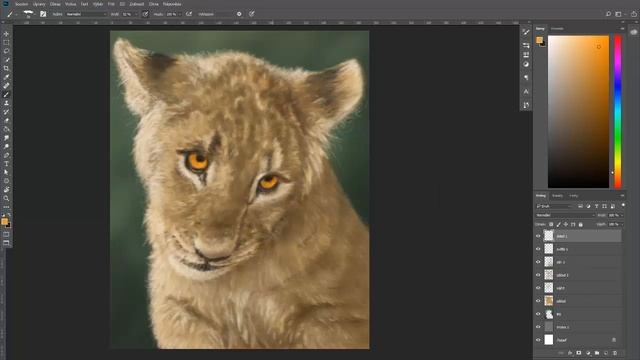
Task: Switch to the Kanály channels tab
Action: (x=557, y=196)
